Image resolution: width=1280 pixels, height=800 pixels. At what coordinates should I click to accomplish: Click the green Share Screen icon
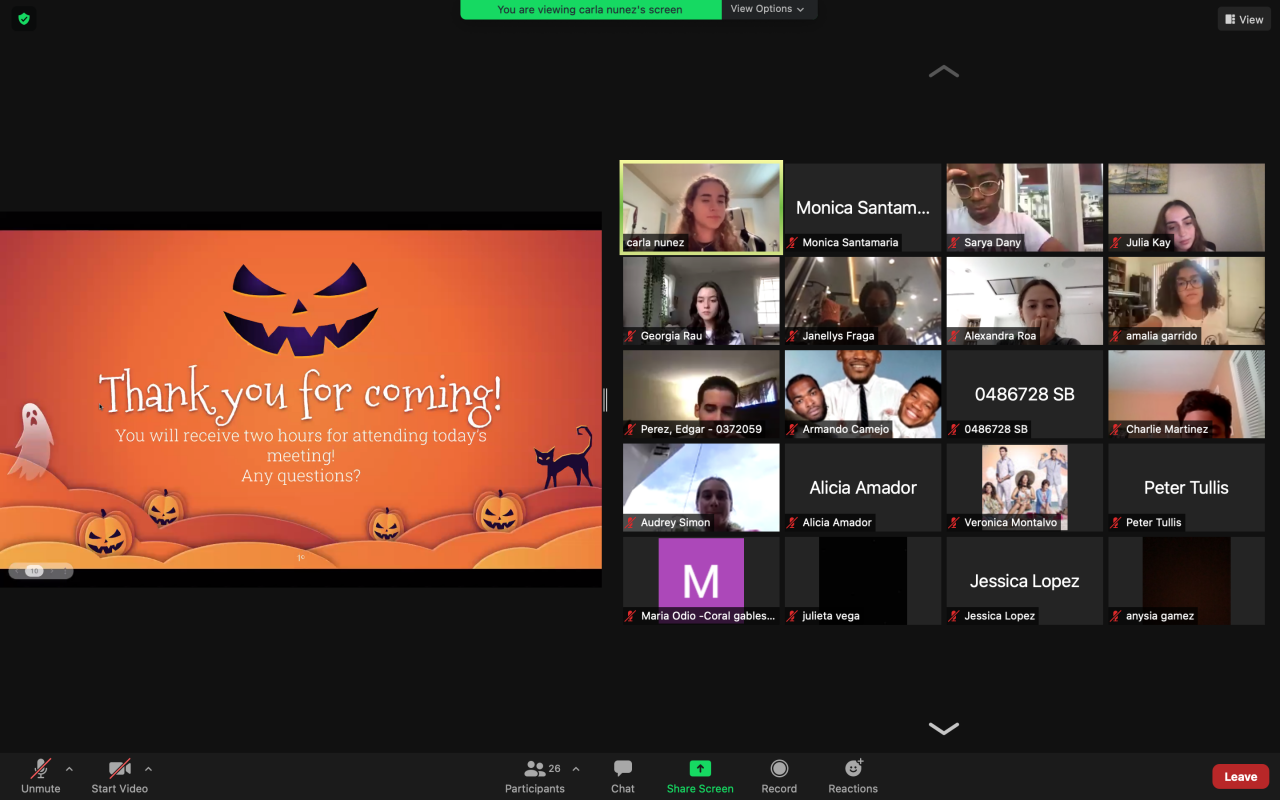[x=700, y=769]
